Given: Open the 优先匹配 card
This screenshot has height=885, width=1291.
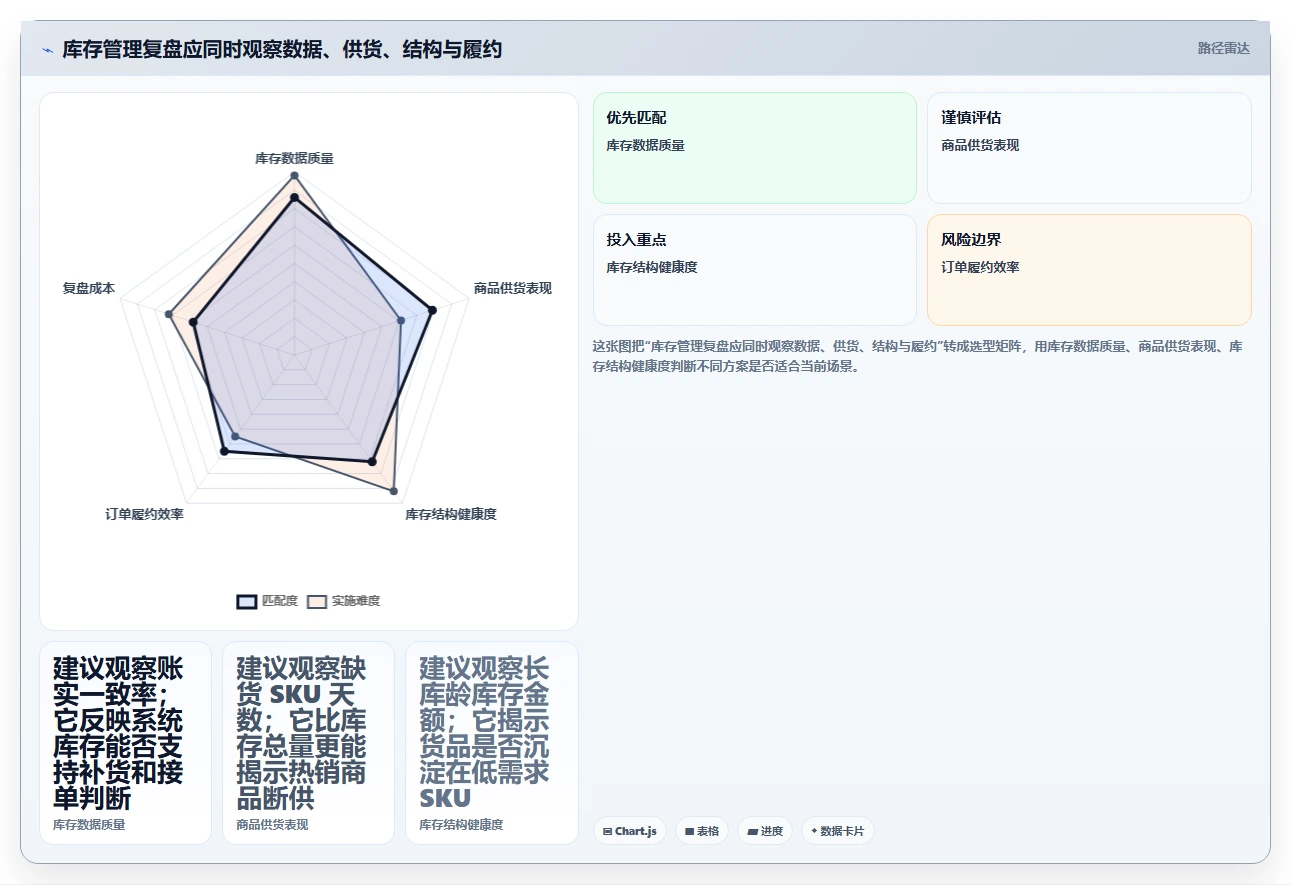Looking at the screenshot, I should coord(755,148).
